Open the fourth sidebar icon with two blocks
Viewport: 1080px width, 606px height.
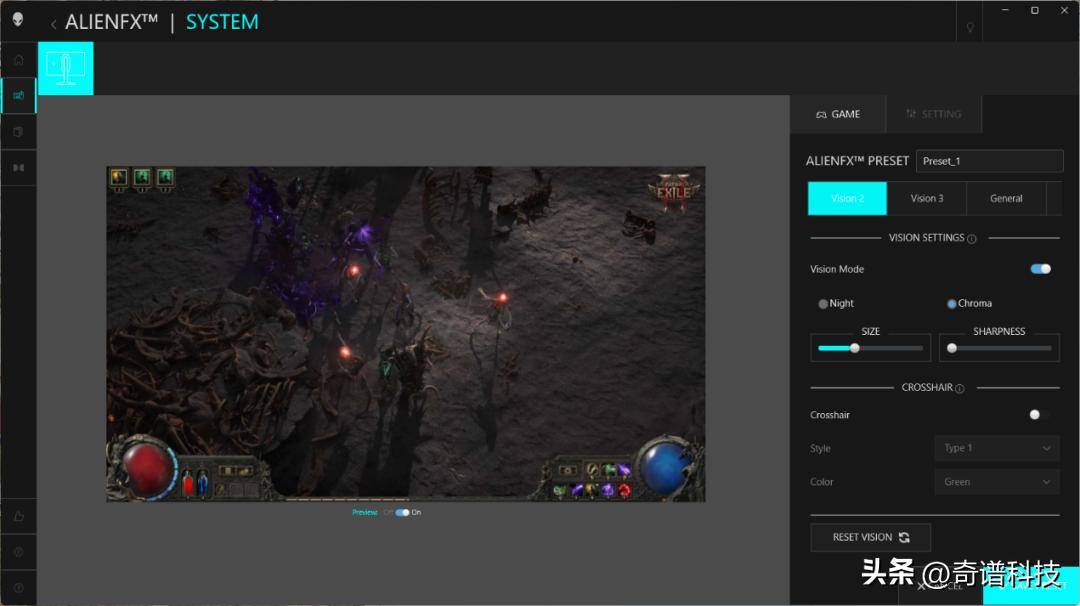click(x=19, y=167)
